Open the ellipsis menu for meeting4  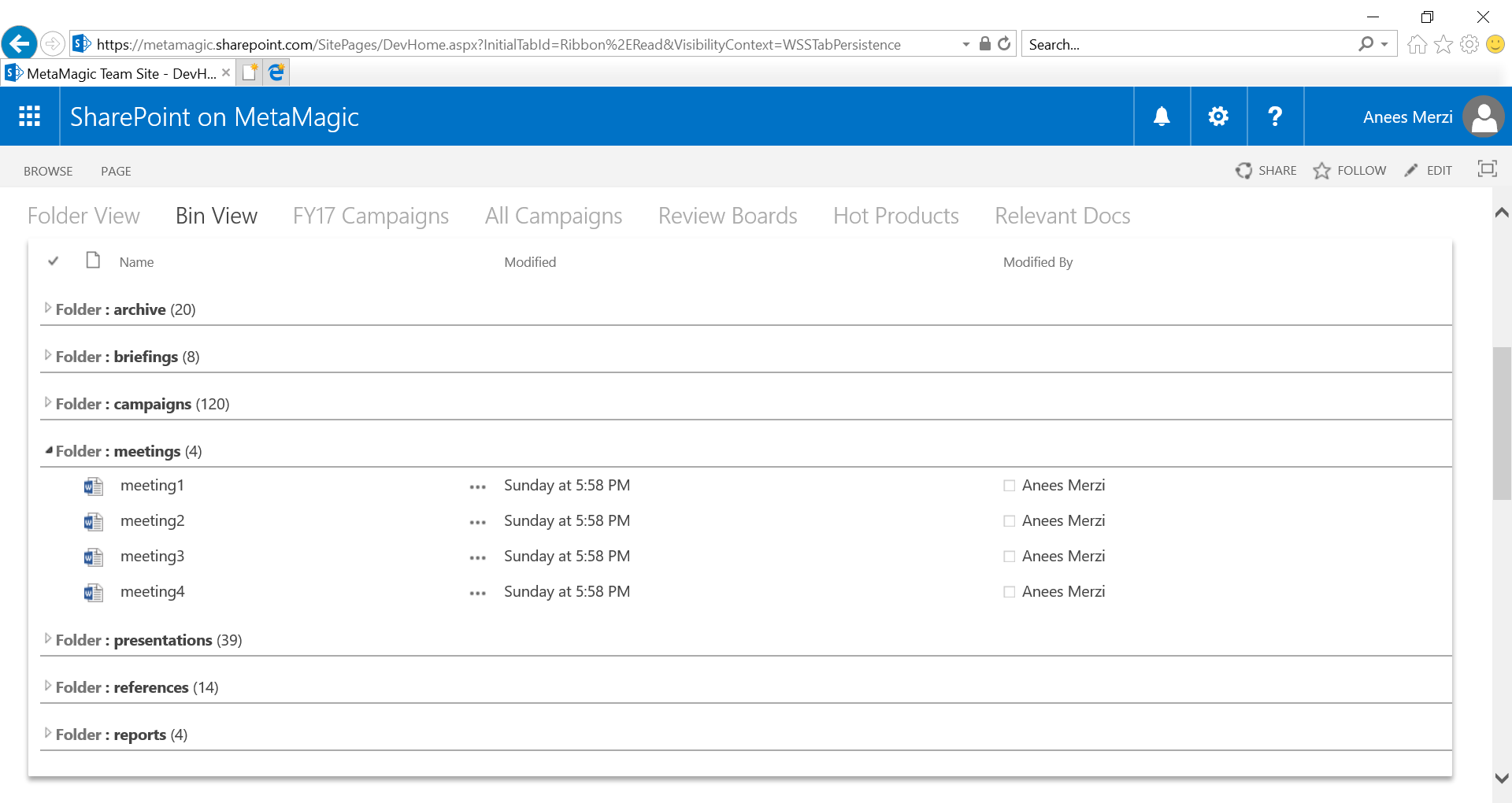(477, 594)
